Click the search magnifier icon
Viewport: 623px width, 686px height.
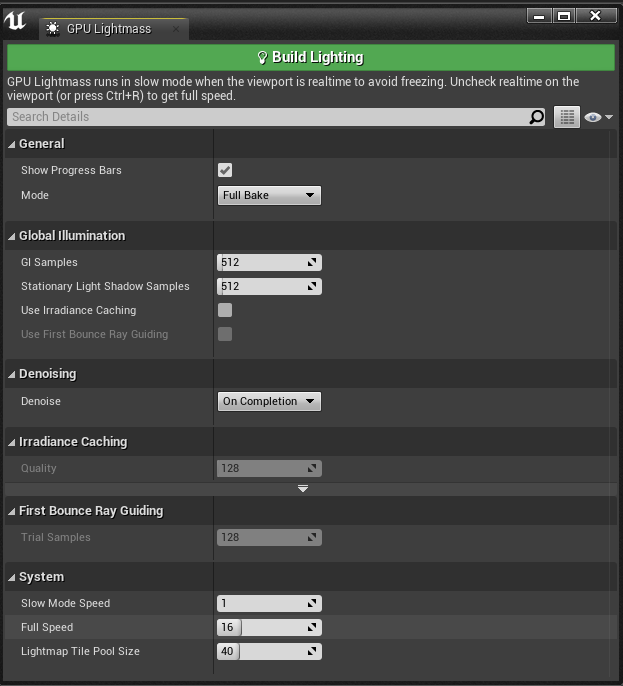point(536,117)
